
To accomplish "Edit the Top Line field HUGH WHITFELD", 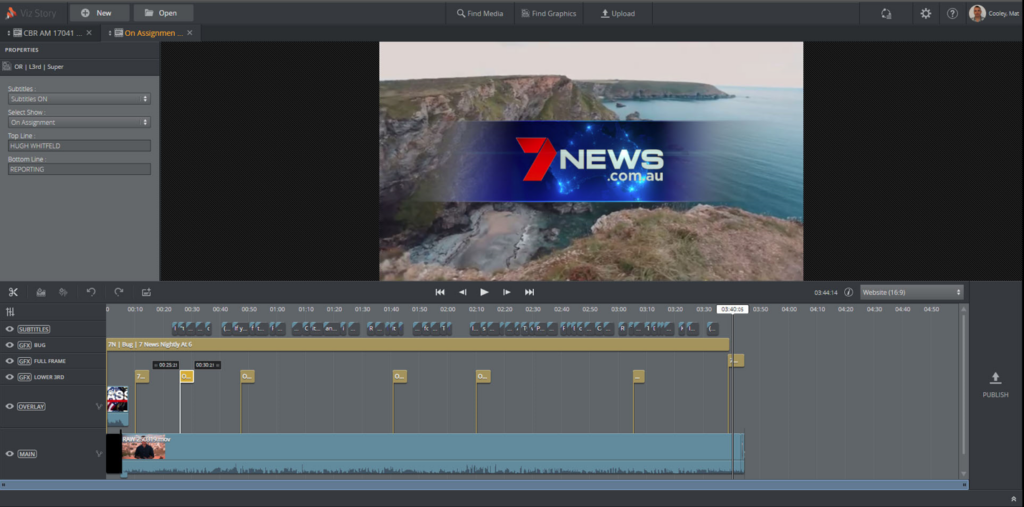I will coord(79,146).
